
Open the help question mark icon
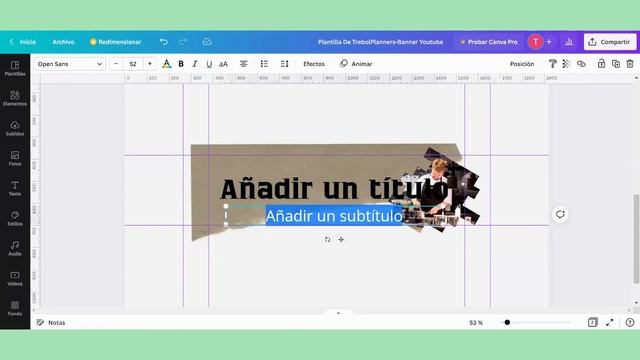click(630, 322)
